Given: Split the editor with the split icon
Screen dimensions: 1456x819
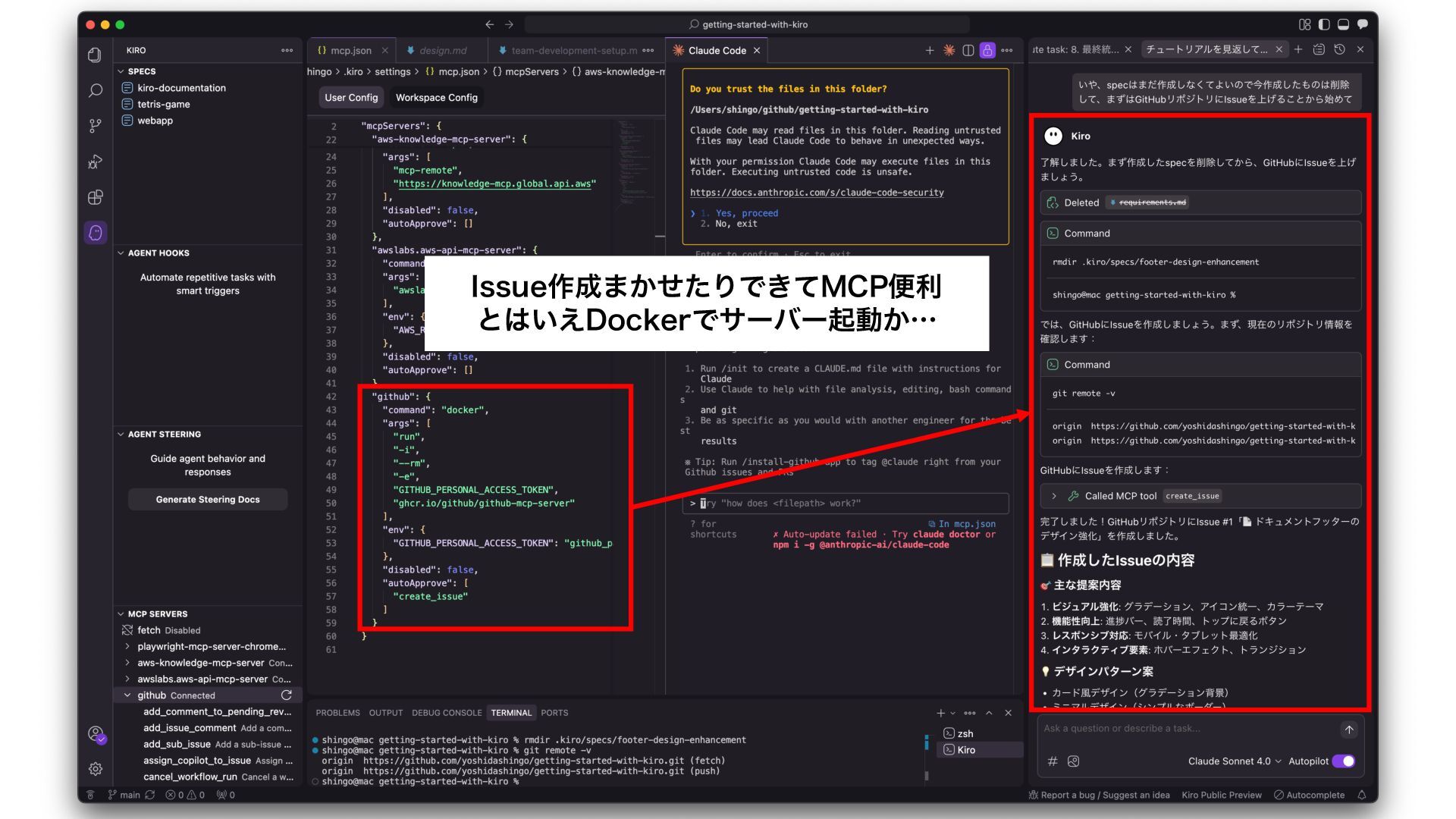Looking at the screenshot, I should point(968,50).
